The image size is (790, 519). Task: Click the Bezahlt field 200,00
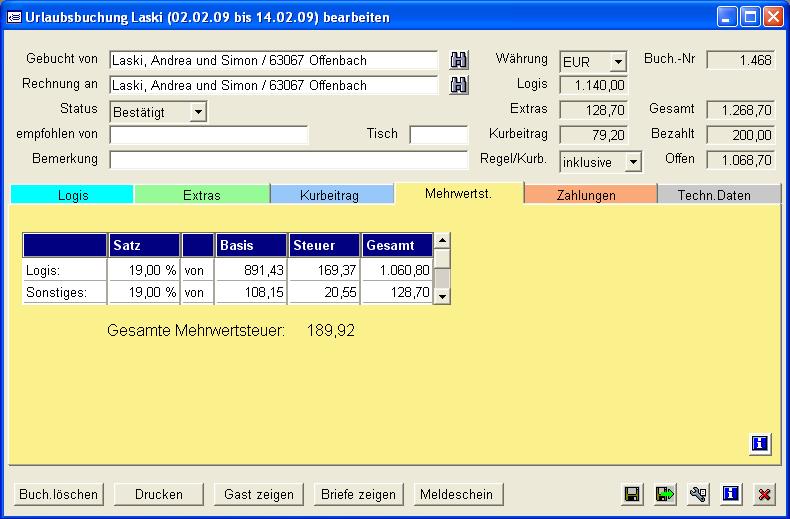tap(740, 135)
